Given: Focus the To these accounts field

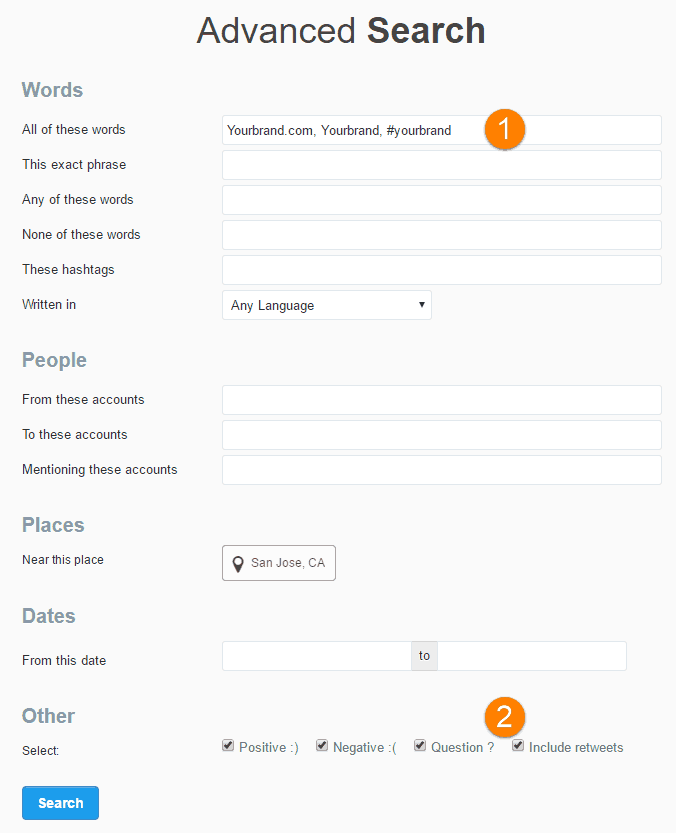Looking at the screenshot, I should (x=441, y=435).
